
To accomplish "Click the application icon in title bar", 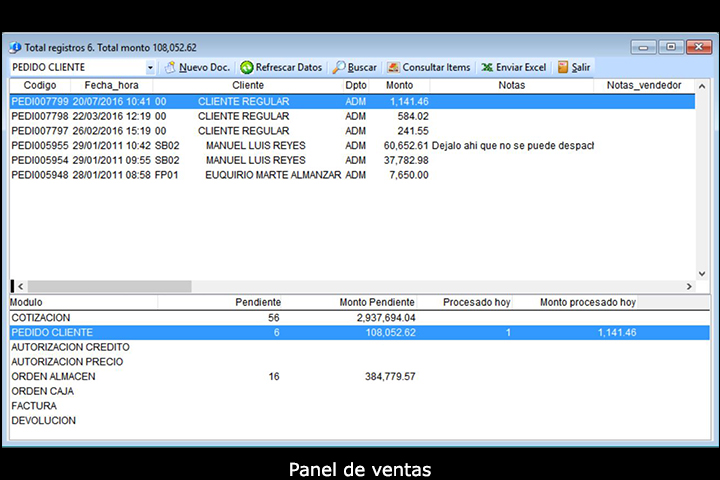I will pyautogui.click(x=15, y=47).
